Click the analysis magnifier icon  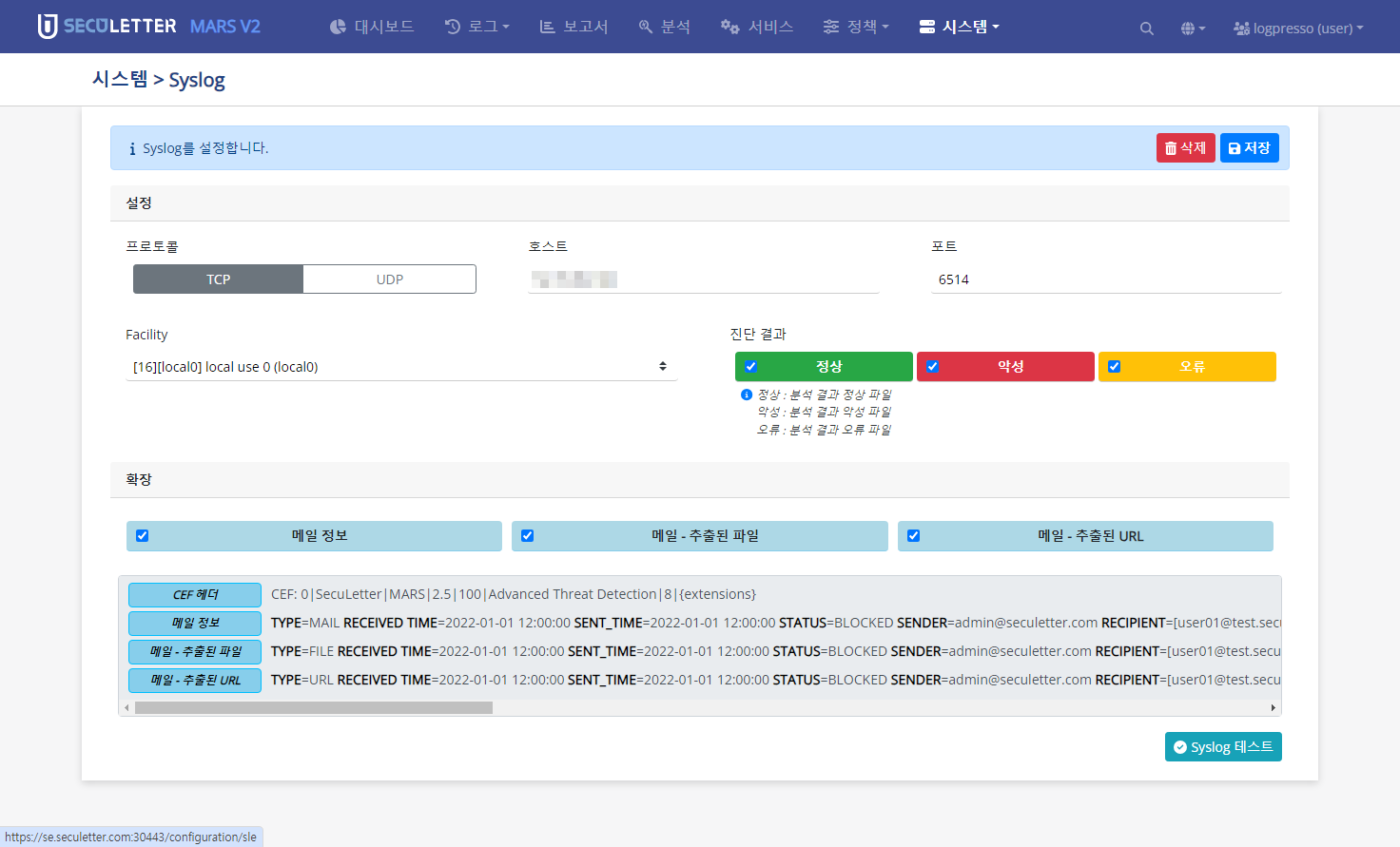click(x=646, y=27)
